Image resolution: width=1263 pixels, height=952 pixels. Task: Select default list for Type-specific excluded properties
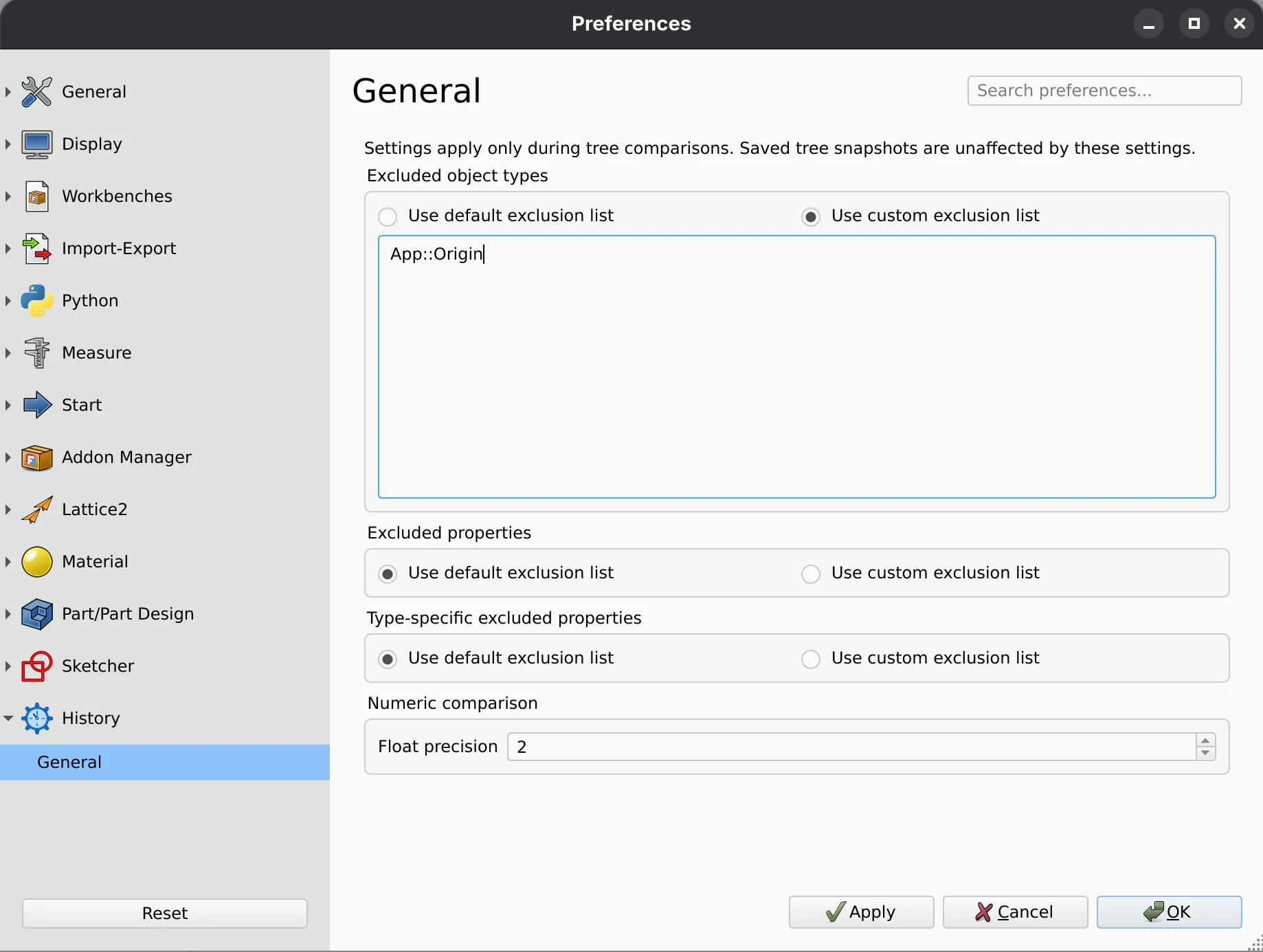tap(388, 659)
